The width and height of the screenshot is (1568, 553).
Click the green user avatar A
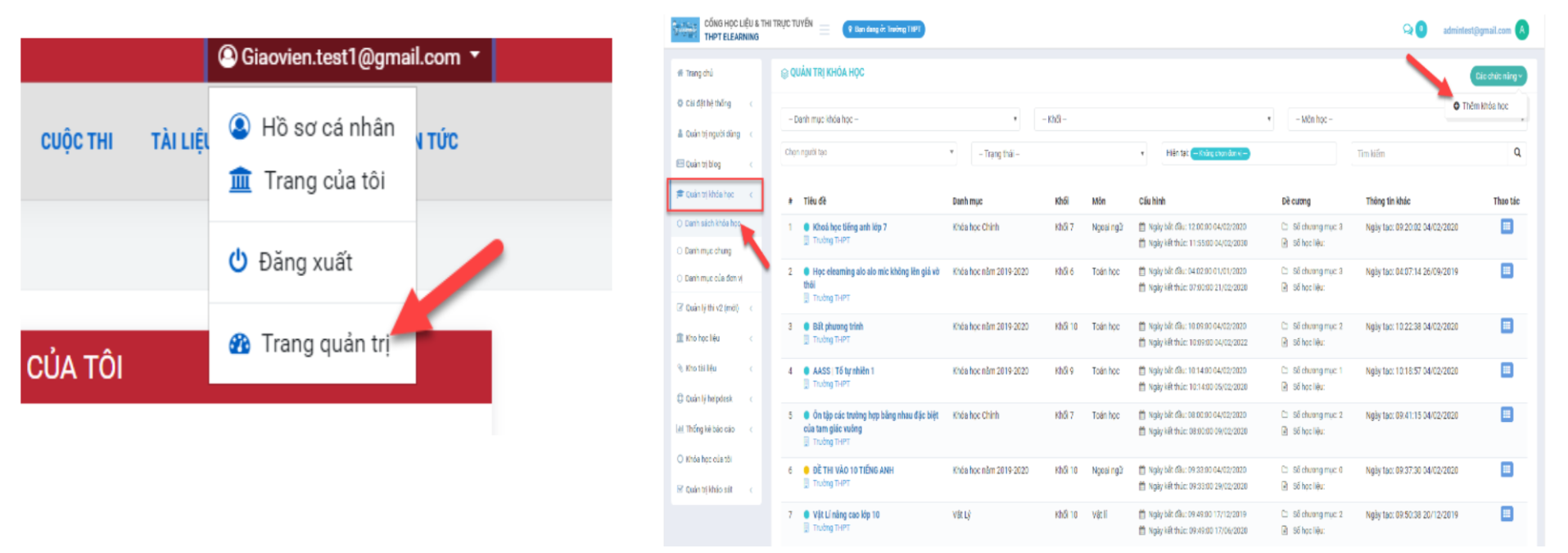click(1521, 30)
